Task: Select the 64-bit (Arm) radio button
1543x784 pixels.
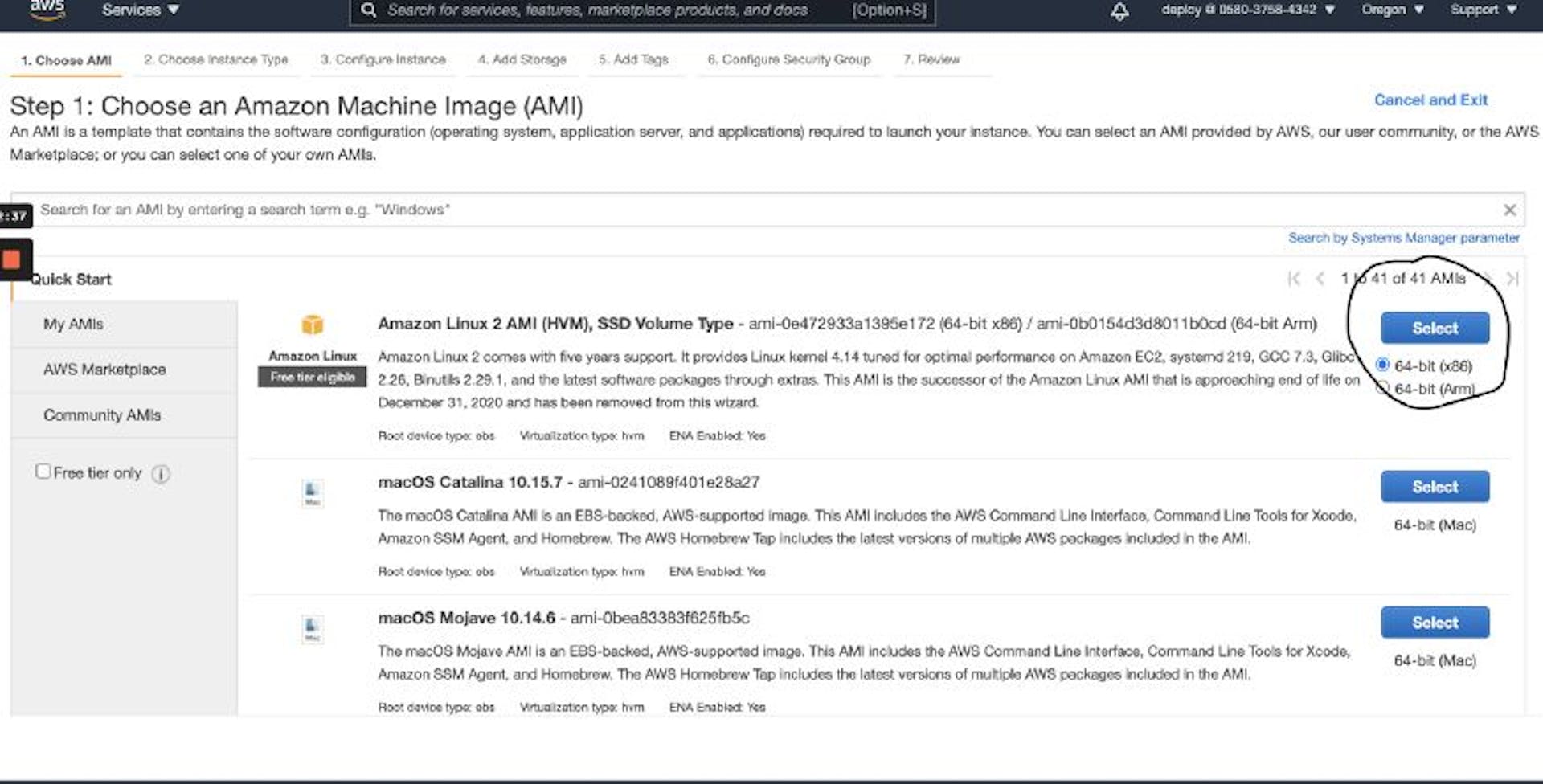Action: [x=1383, y=387]
